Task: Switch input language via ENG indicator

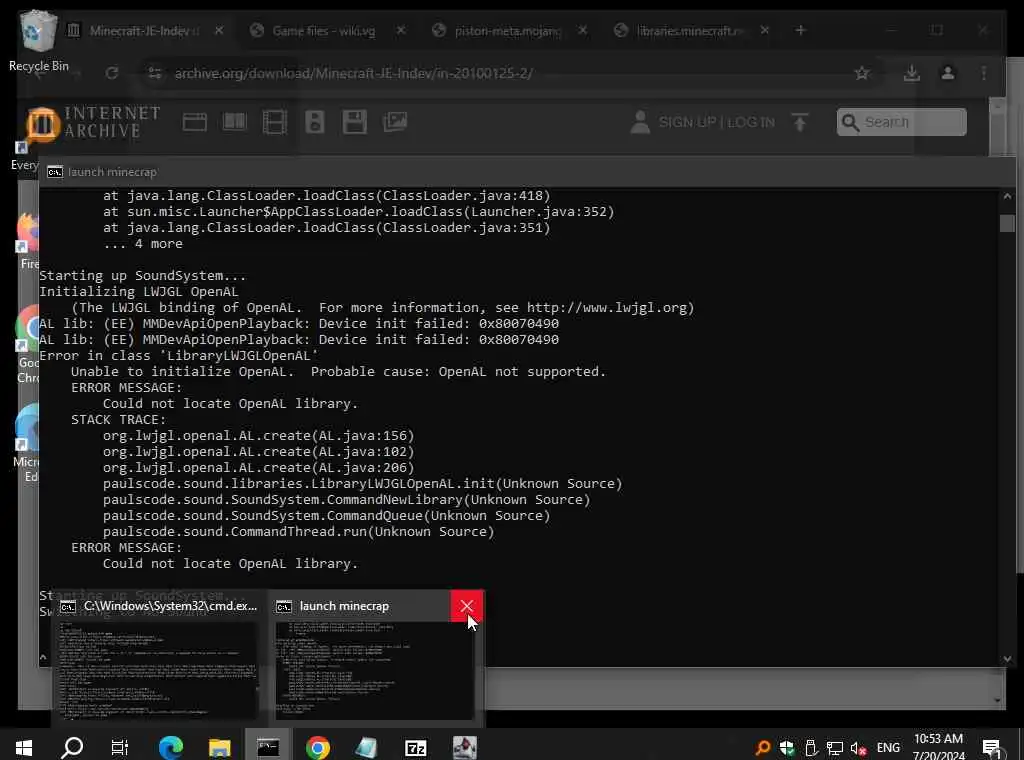Action: pos(888,748)
